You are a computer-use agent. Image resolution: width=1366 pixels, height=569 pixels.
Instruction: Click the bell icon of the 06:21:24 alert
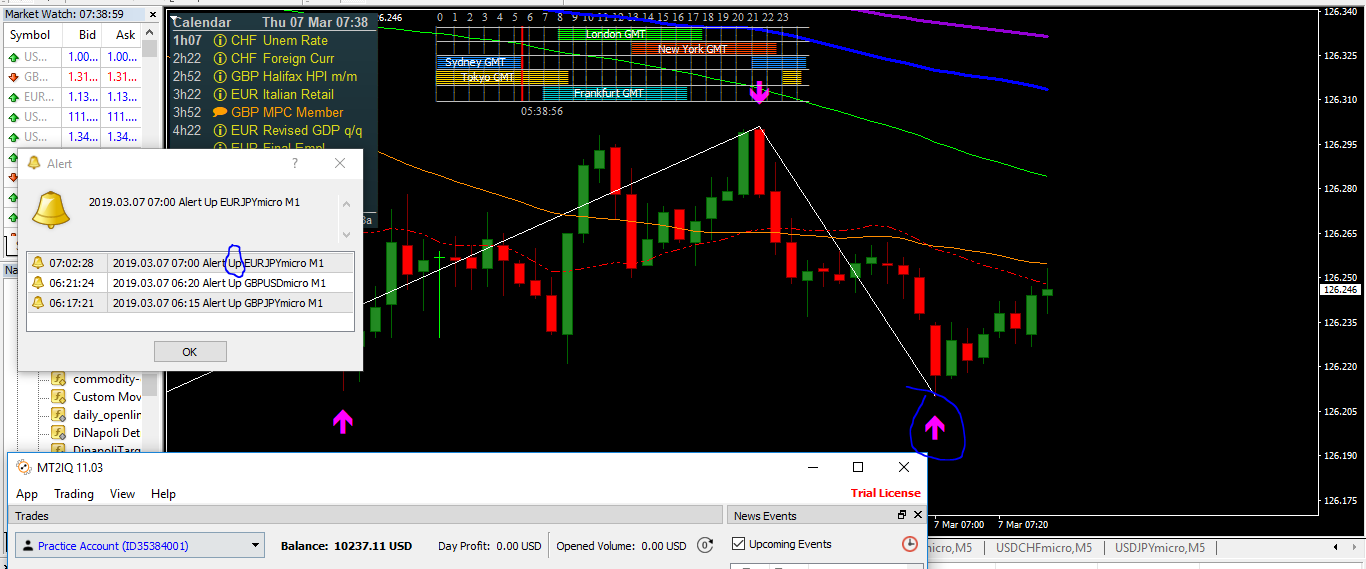coord(38,283)
